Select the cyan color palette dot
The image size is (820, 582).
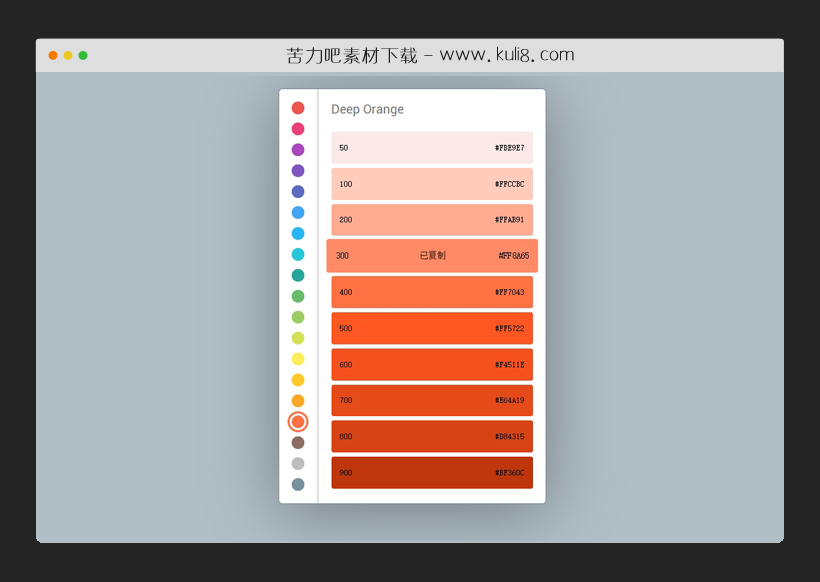tap(298, 254)
